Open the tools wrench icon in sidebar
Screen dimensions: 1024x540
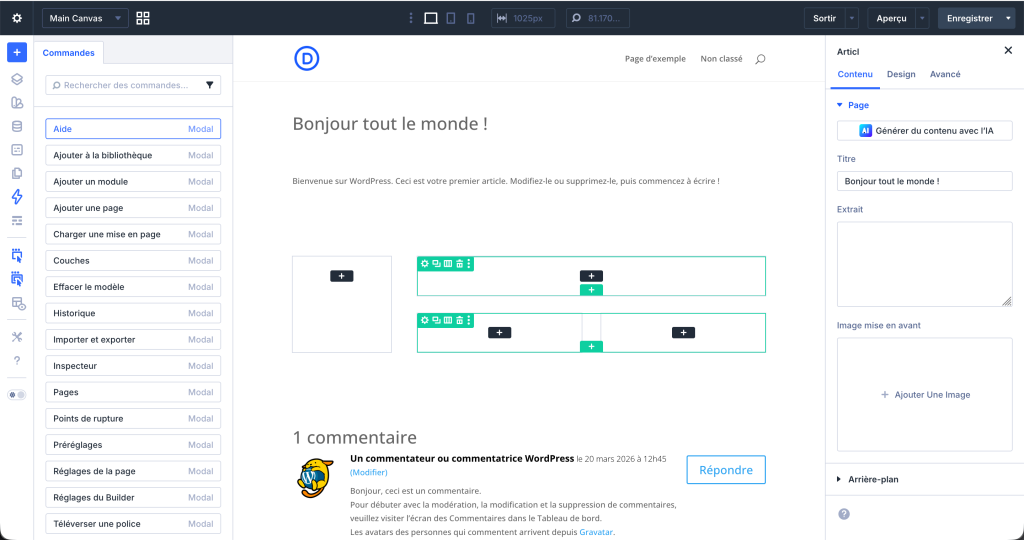coord(17,337)
